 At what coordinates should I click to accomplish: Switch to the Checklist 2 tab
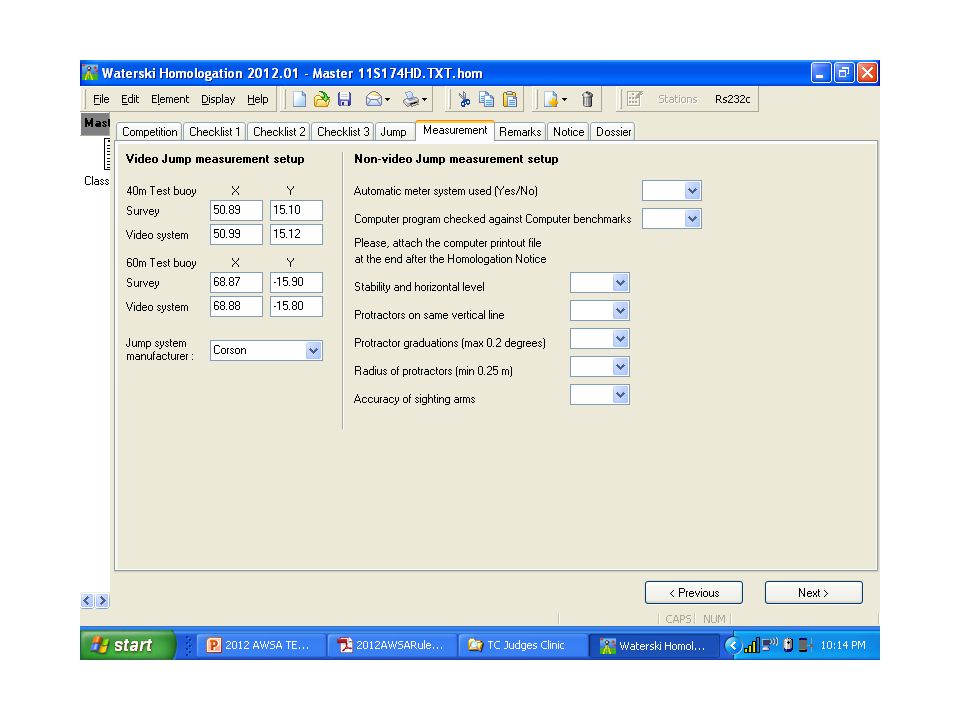pyautogui.click(x=279, y=132)
